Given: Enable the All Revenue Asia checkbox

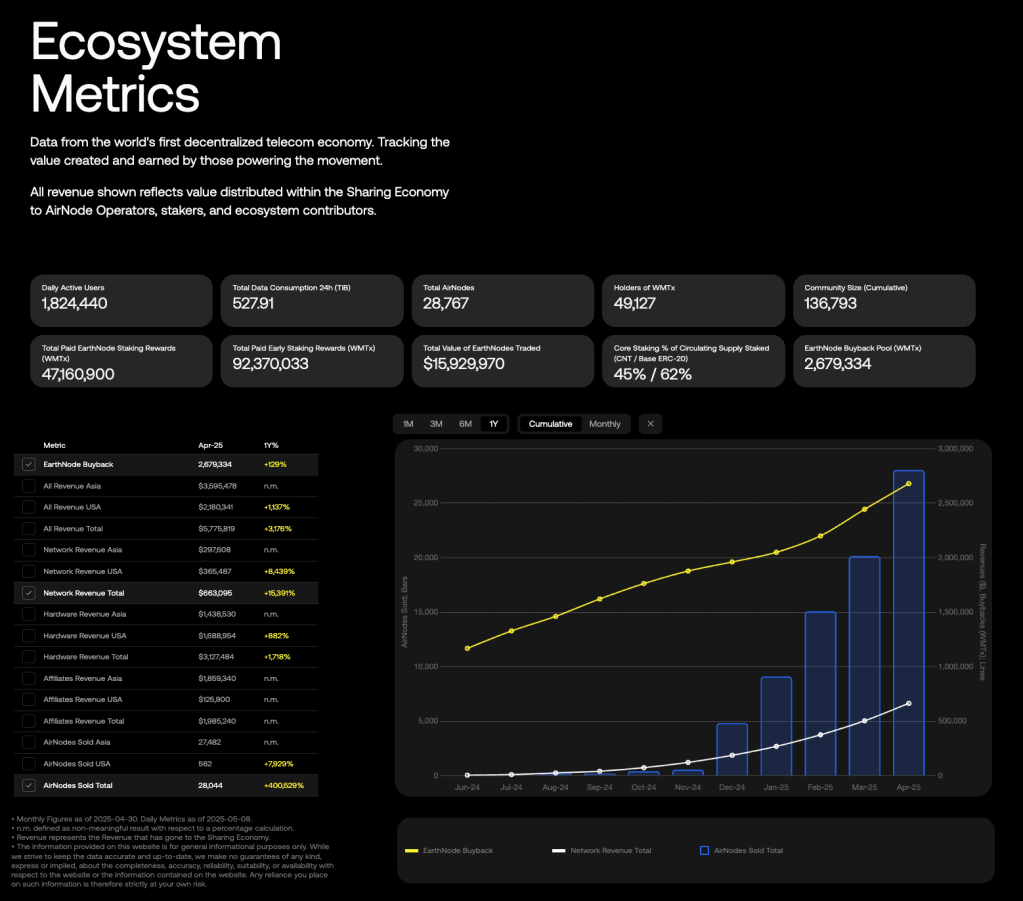Looking at the screenshot, I should tap(29, 486).
